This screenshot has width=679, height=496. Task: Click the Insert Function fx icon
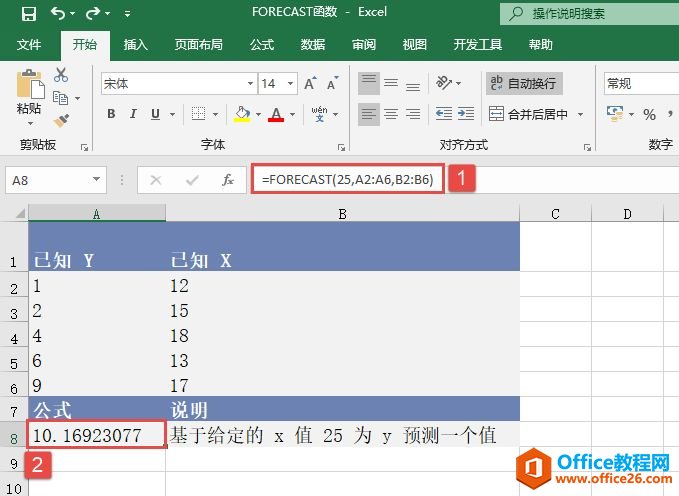coord(228,180)
